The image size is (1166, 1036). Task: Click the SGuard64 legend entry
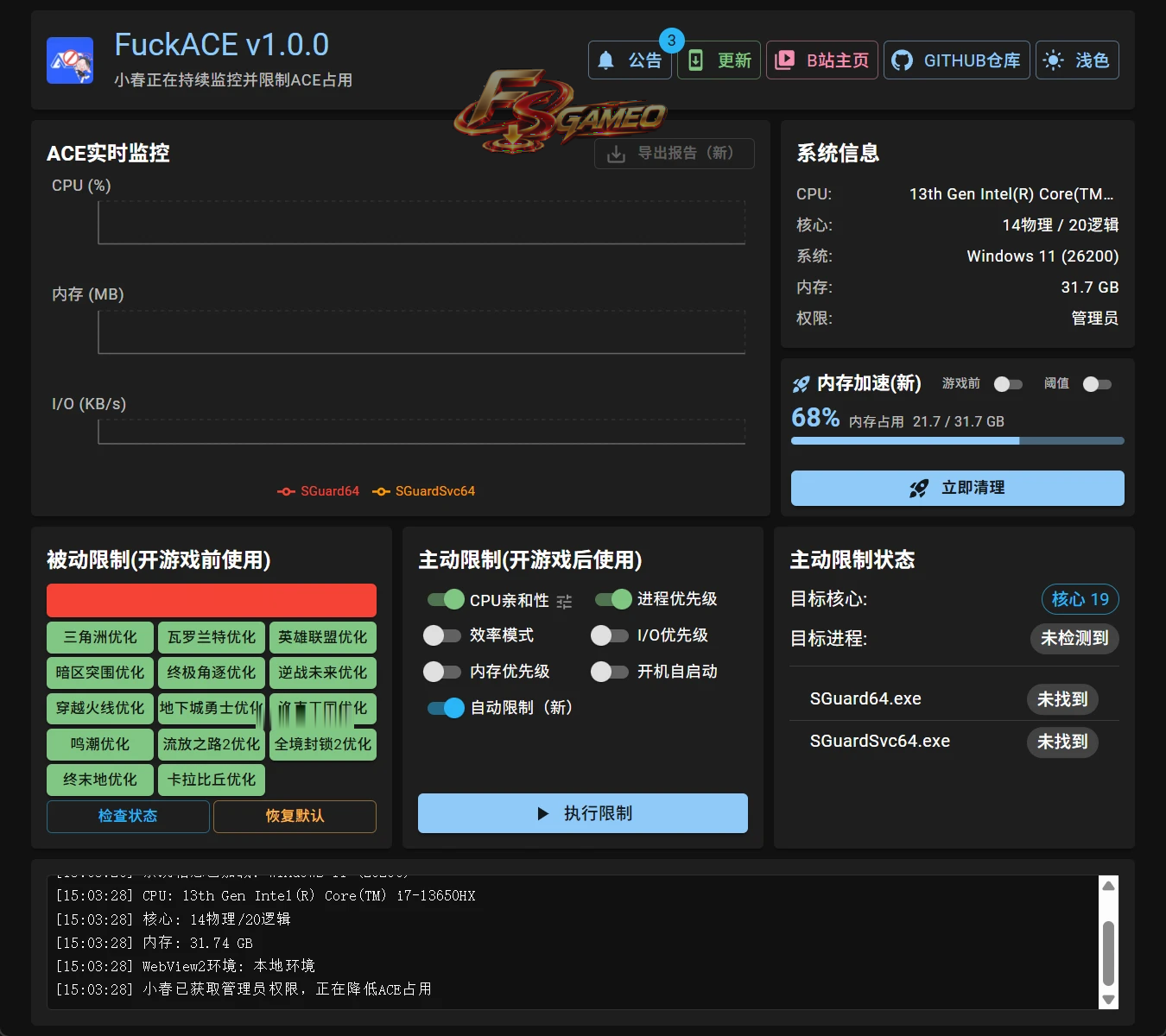[x=318, y=491]
